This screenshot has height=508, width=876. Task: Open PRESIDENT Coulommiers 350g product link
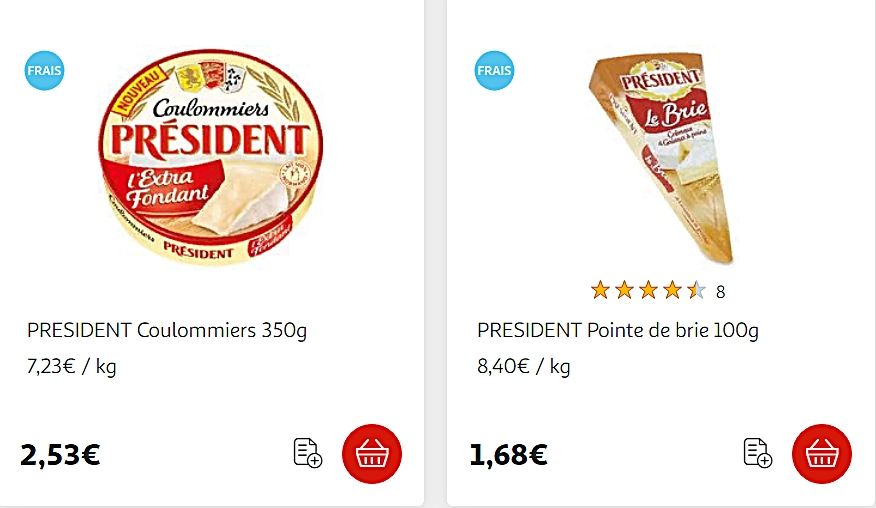click(x=167, y=331)
